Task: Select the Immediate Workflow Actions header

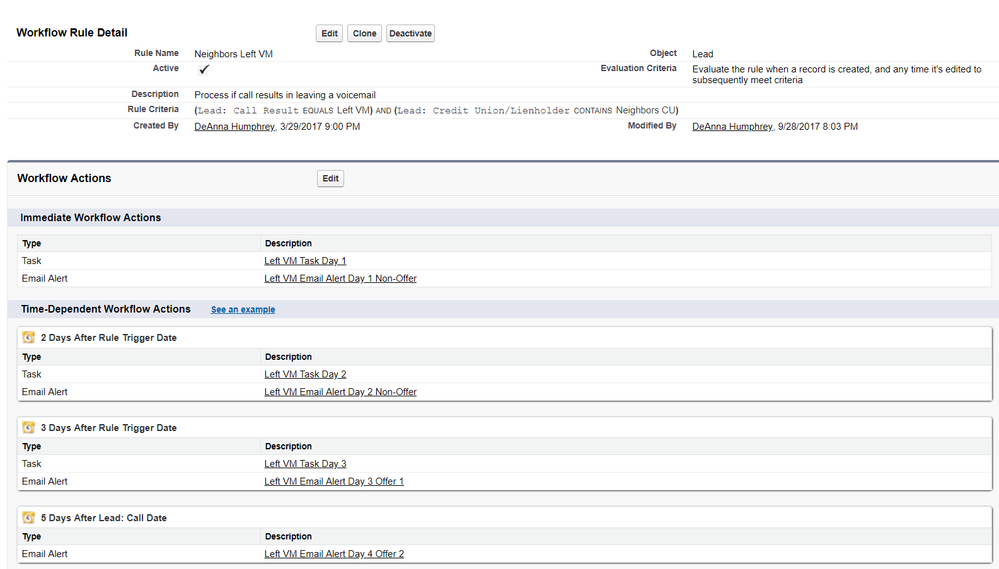Action: click(91, 217)
